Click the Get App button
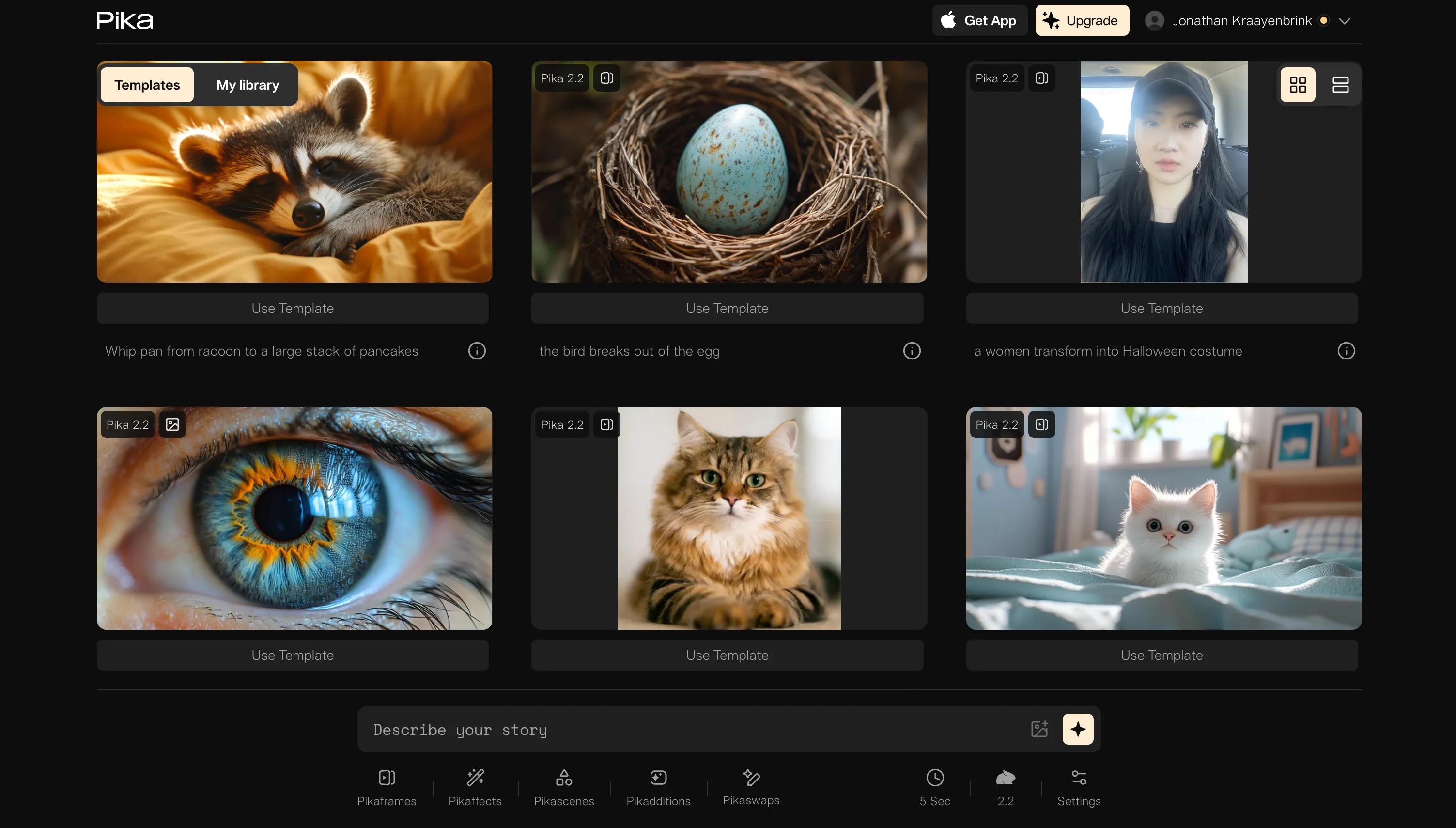Image resolution: width=1456 pixels, height=828 pixels. click(979, 20)
